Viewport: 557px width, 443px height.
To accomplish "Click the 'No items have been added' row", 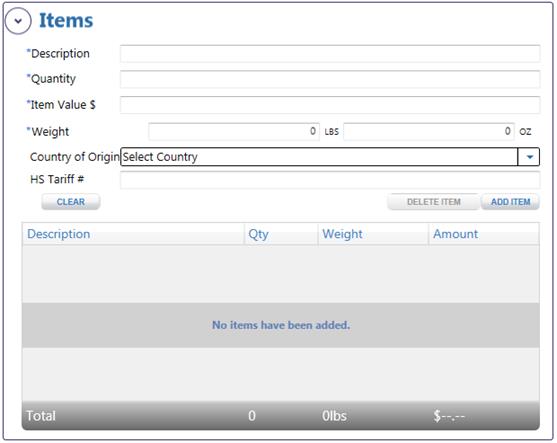I will tap(281, 325).
